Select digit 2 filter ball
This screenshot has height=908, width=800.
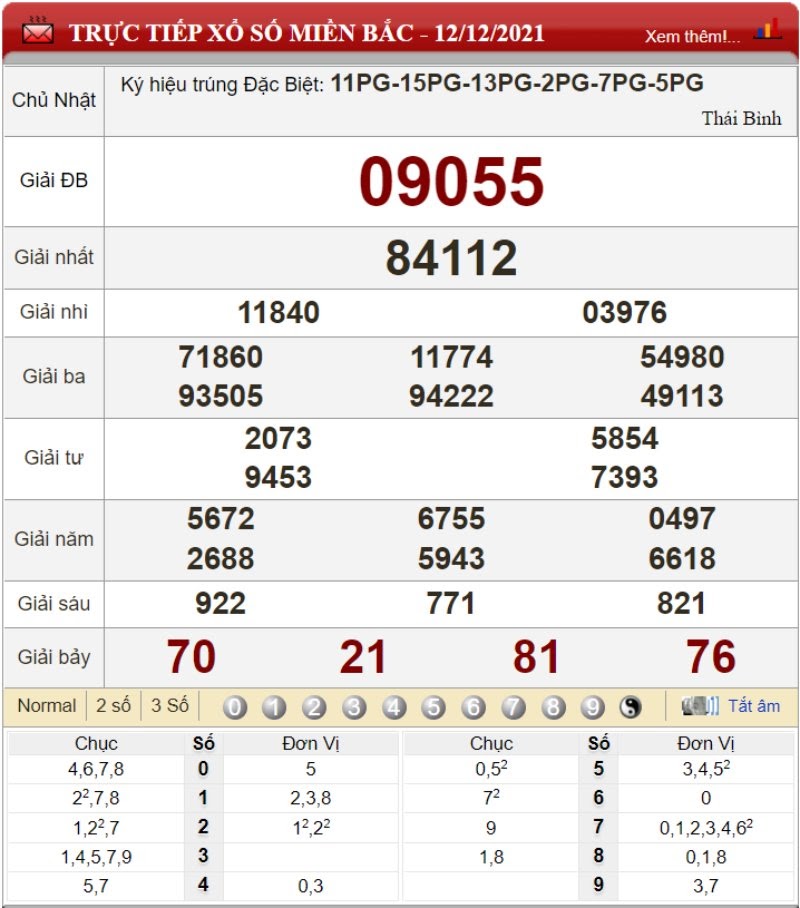tap(314, 707)
